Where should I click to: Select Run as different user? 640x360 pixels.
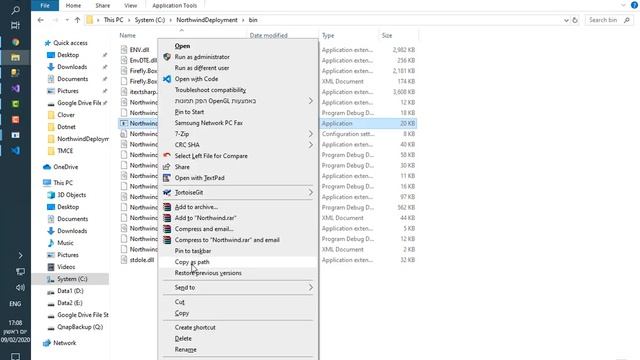202,68
